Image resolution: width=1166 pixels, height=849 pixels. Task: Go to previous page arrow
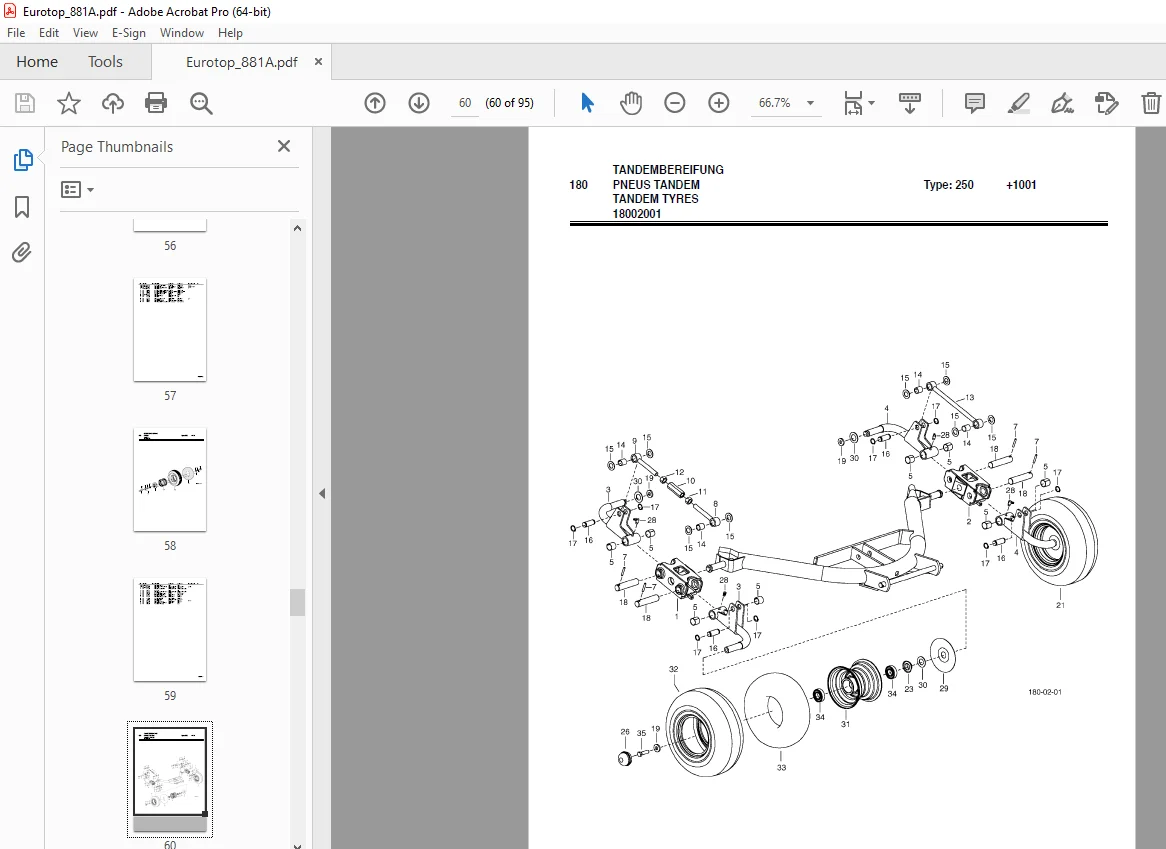(375, 103)
